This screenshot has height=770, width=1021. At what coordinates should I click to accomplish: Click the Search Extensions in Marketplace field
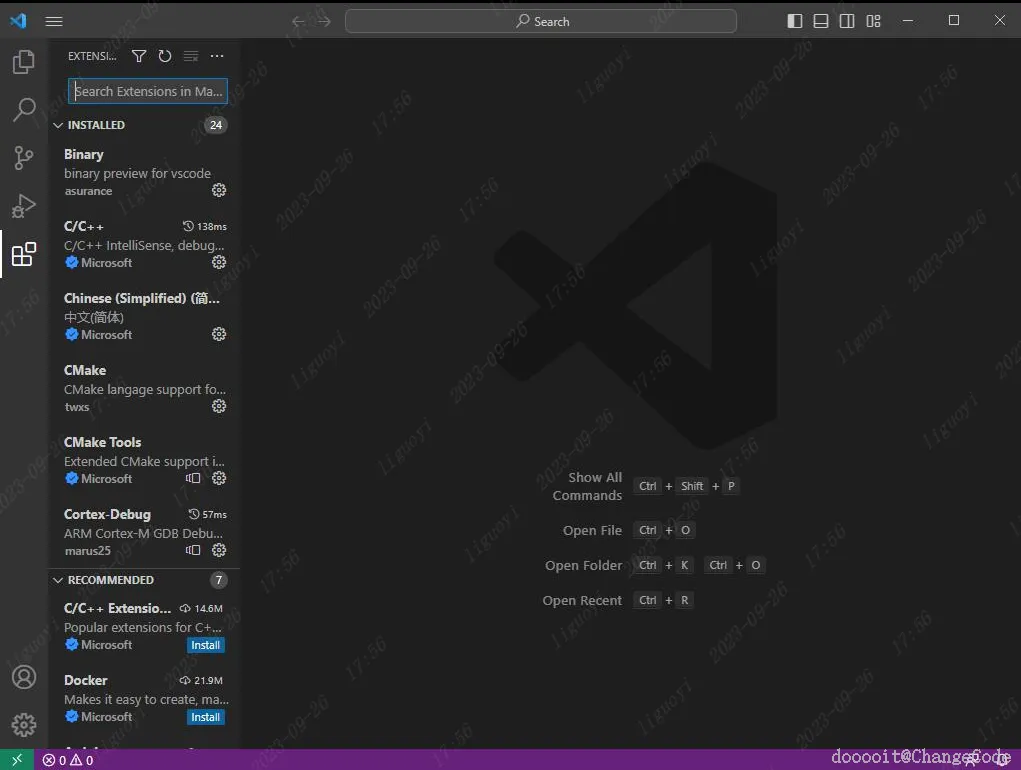148,91
